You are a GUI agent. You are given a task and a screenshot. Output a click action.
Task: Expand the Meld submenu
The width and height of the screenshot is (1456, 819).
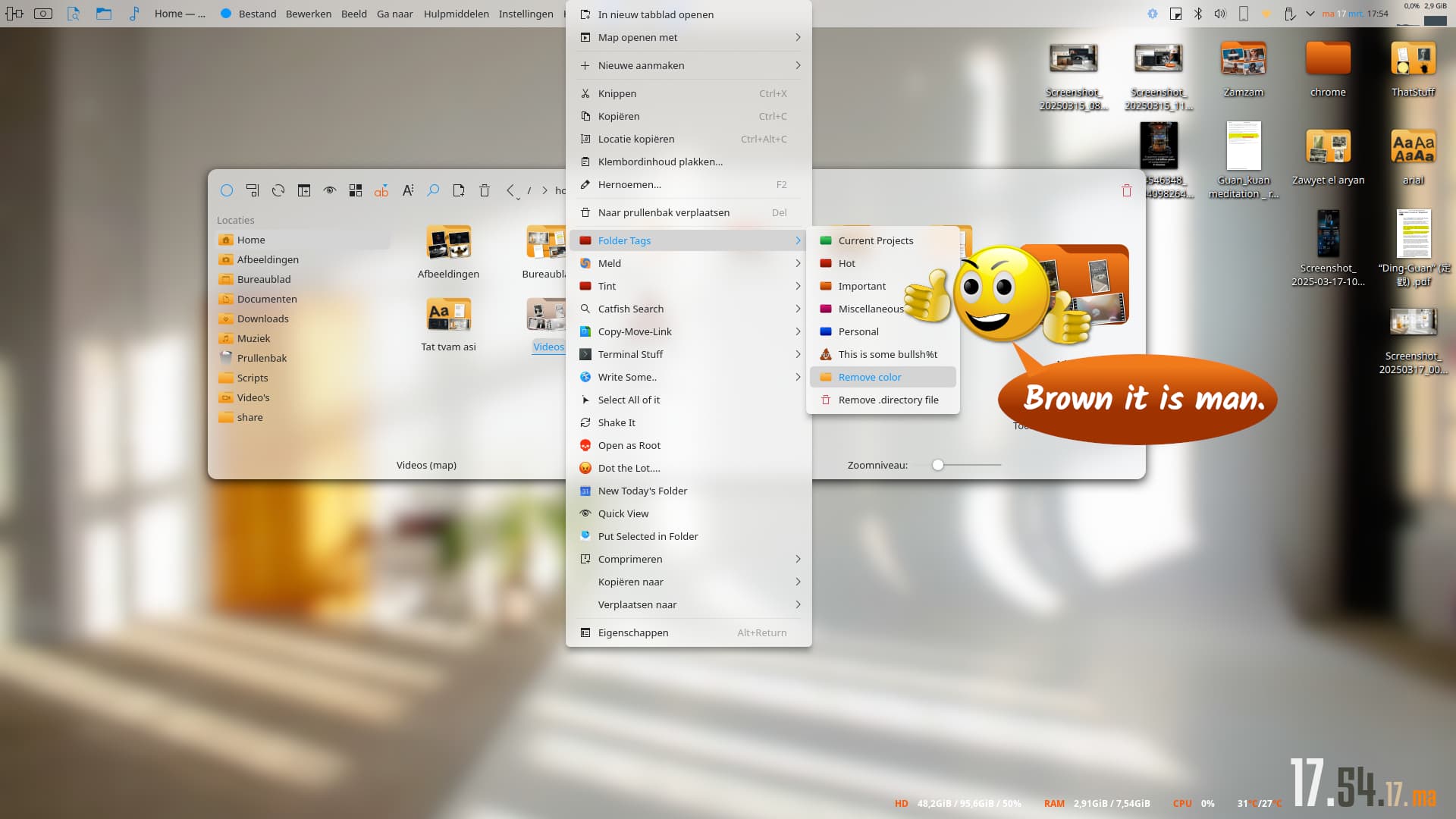pyautogui.click(x=689, y=263)
